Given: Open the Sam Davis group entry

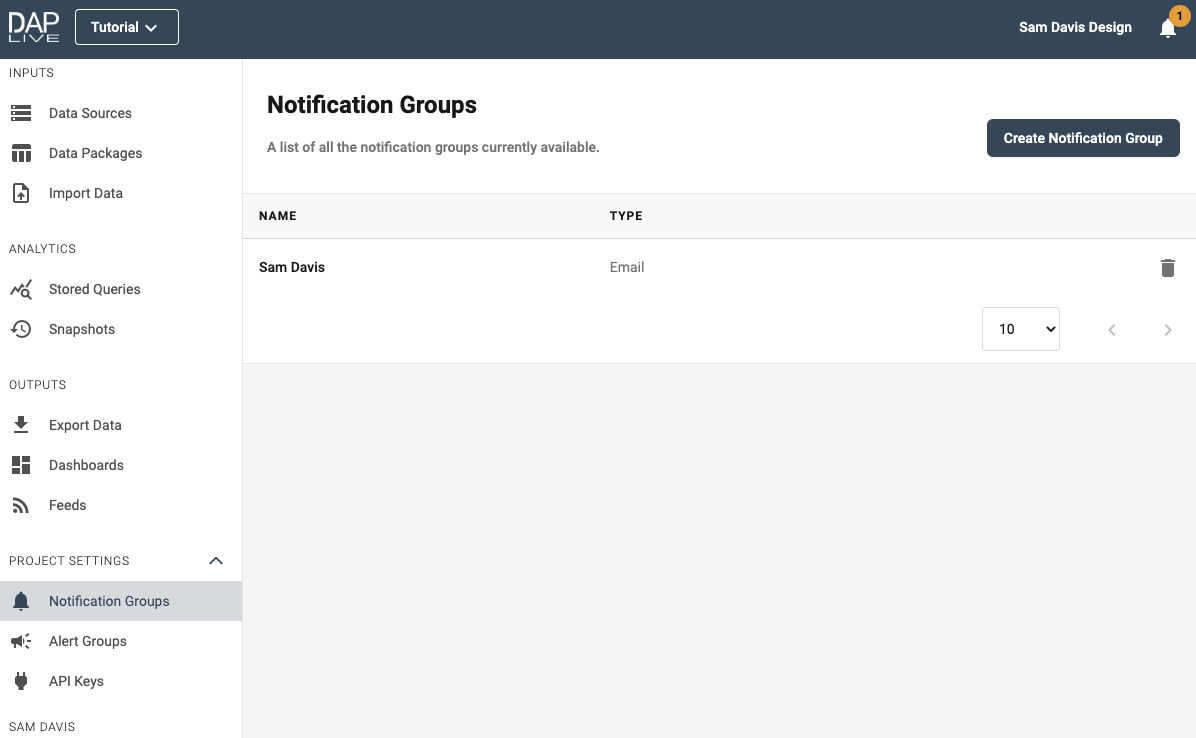Looking at the screenshot, I should pos(292,267).
